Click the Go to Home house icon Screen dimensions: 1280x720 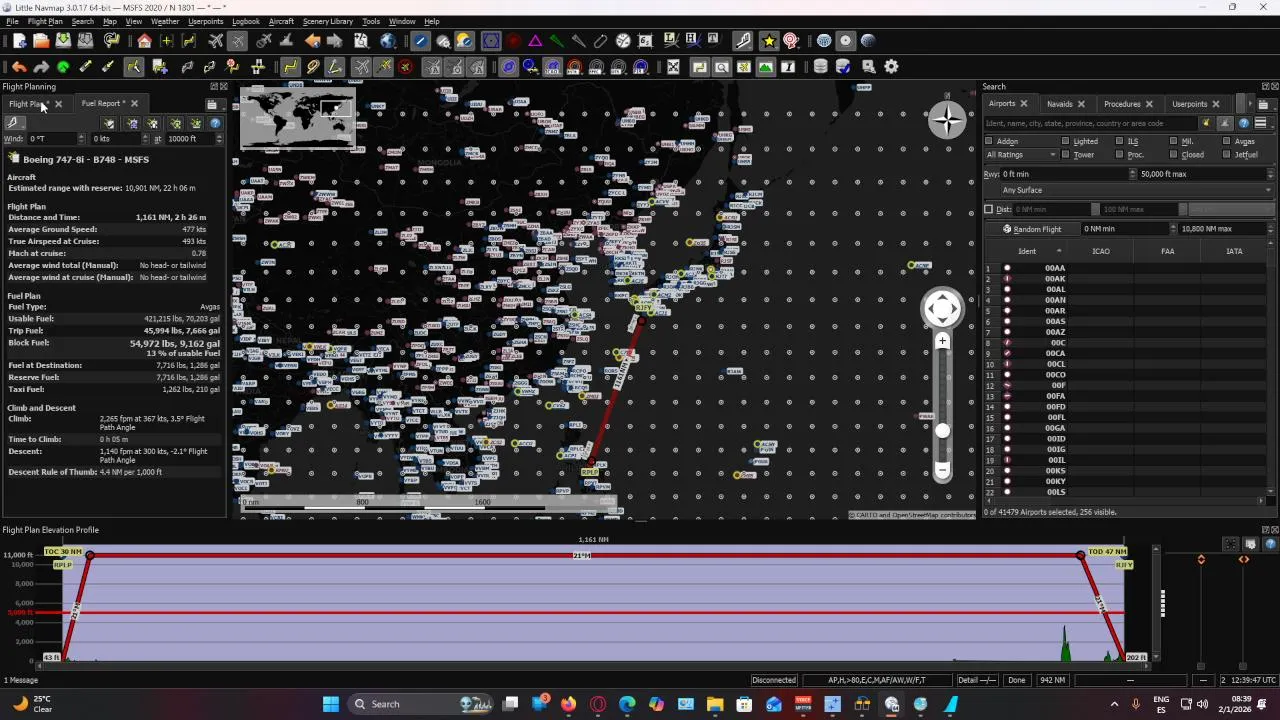pos(145,41)
